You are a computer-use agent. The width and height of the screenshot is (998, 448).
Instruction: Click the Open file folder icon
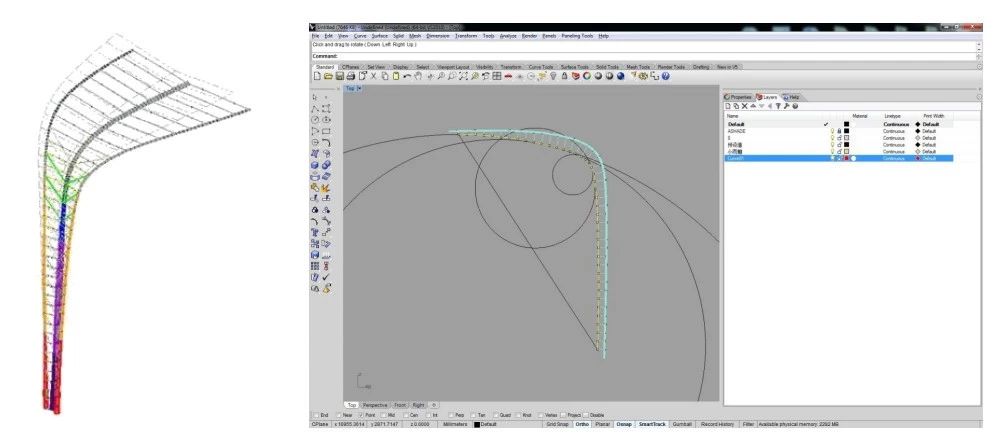click(x=328, y=76)
